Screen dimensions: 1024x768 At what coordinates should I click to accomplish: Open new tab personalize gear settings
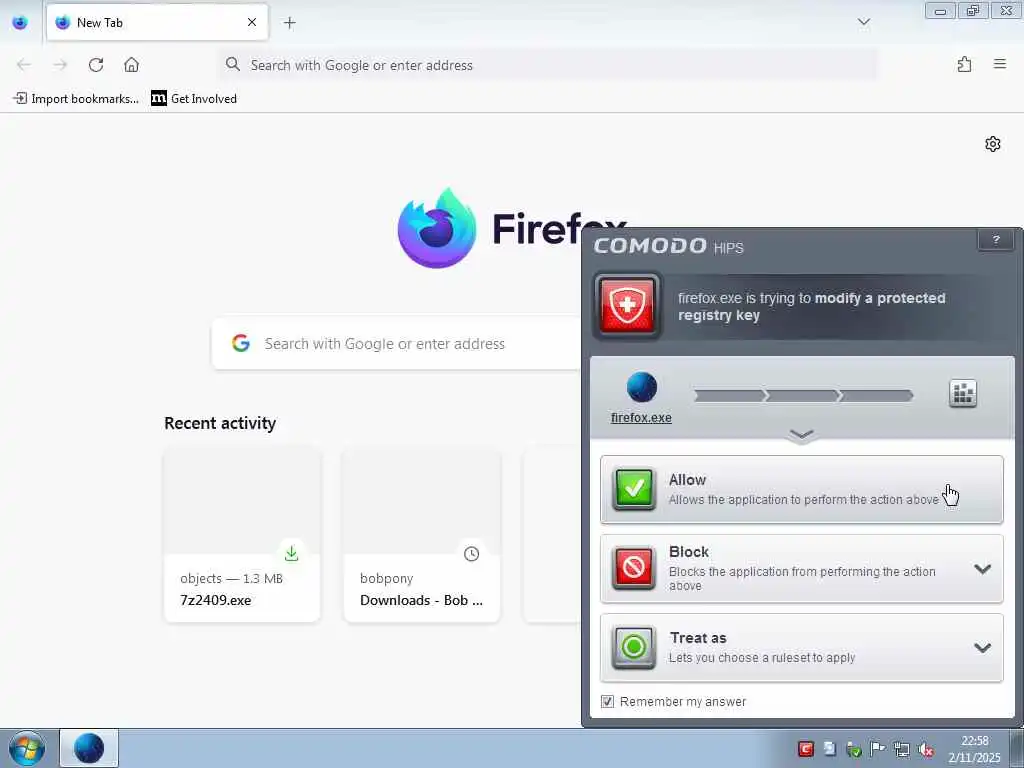click(x=992, y=144)
